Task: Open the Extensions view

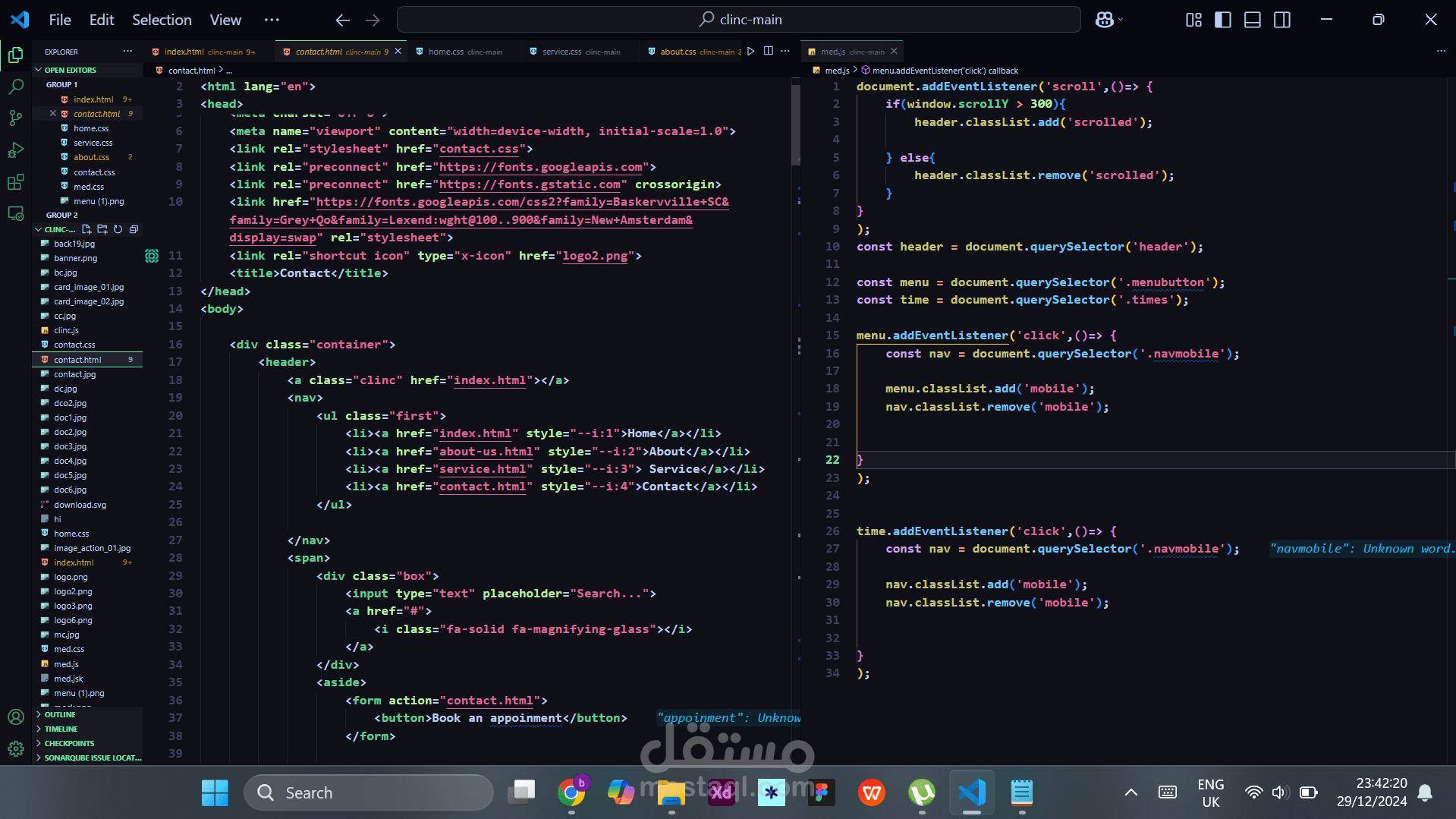Action: point(16,182)
